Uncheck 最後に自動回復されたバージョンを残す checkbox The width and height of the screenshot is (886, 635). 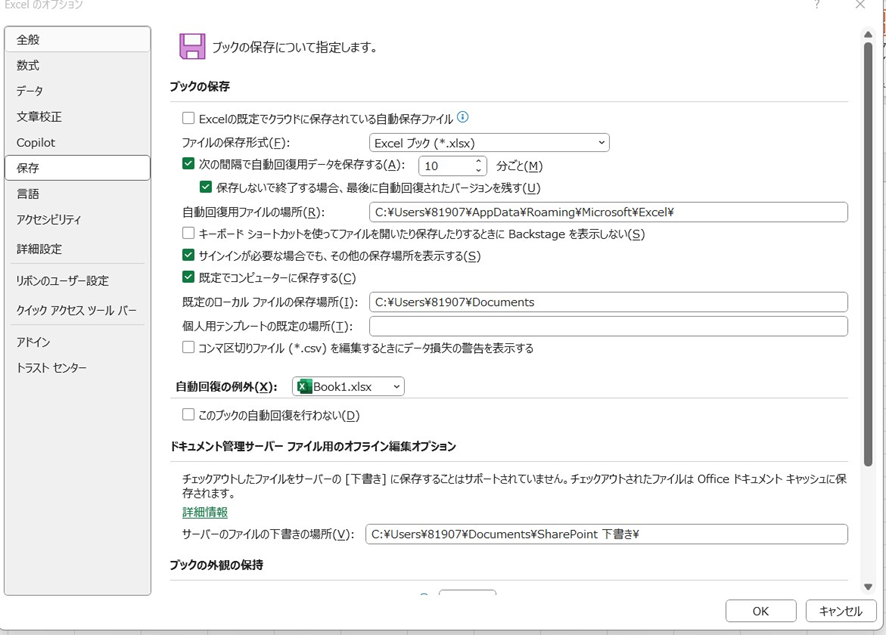tap(206, 187)
